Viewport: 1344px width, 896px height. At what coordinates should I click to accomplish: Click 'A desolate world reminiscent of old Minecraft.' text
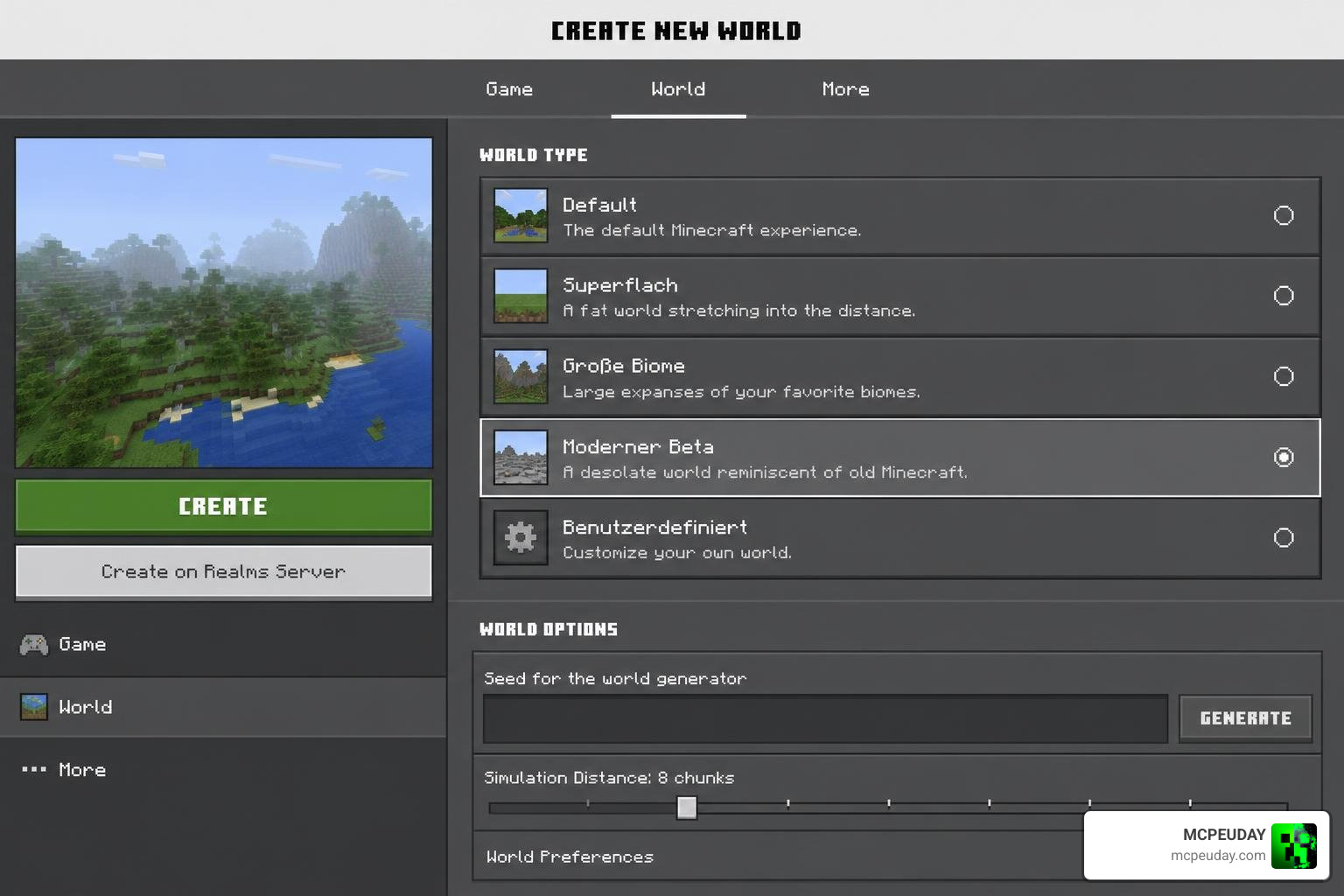[766, 472]
